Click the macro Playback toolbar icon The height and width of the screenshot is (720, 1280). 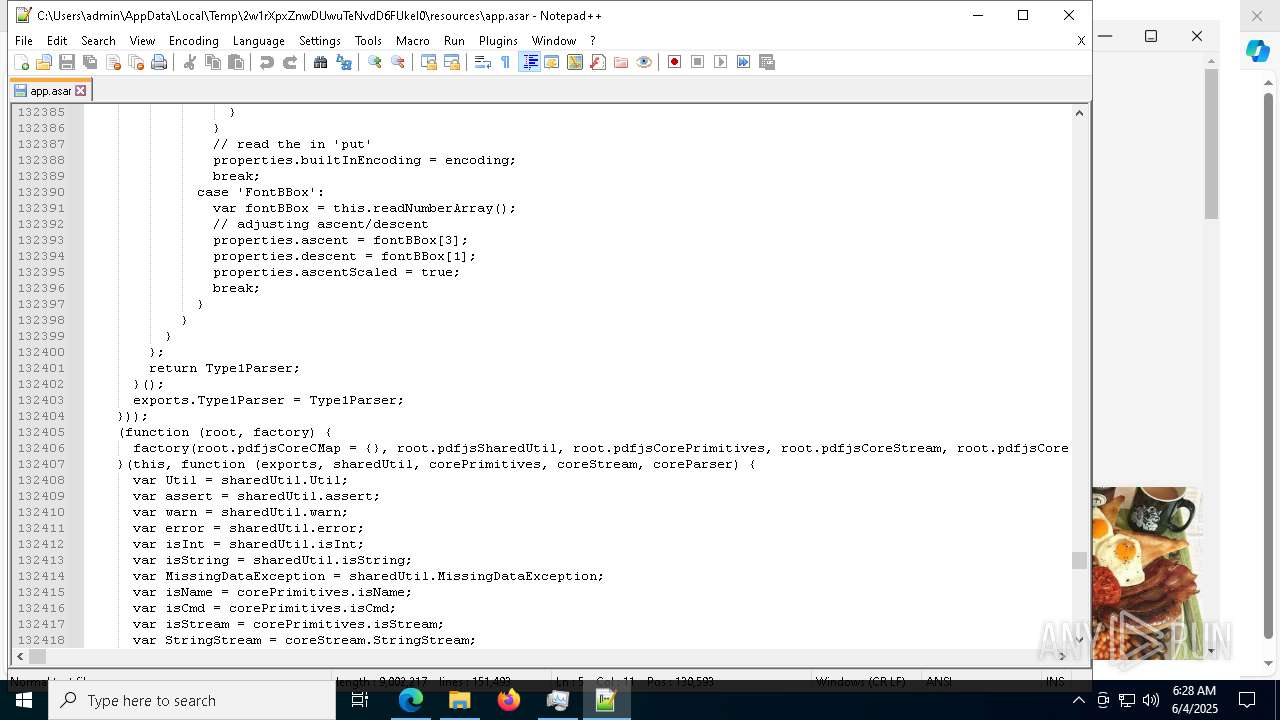(721, 62)
